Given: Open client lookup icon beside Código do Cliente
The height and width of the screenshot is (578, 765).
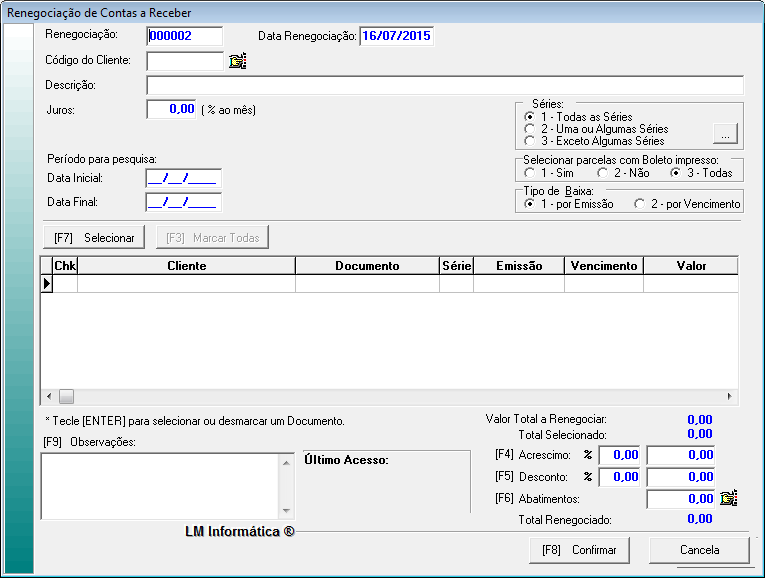Looking at the screenshot, I should [x=237, y=61].
